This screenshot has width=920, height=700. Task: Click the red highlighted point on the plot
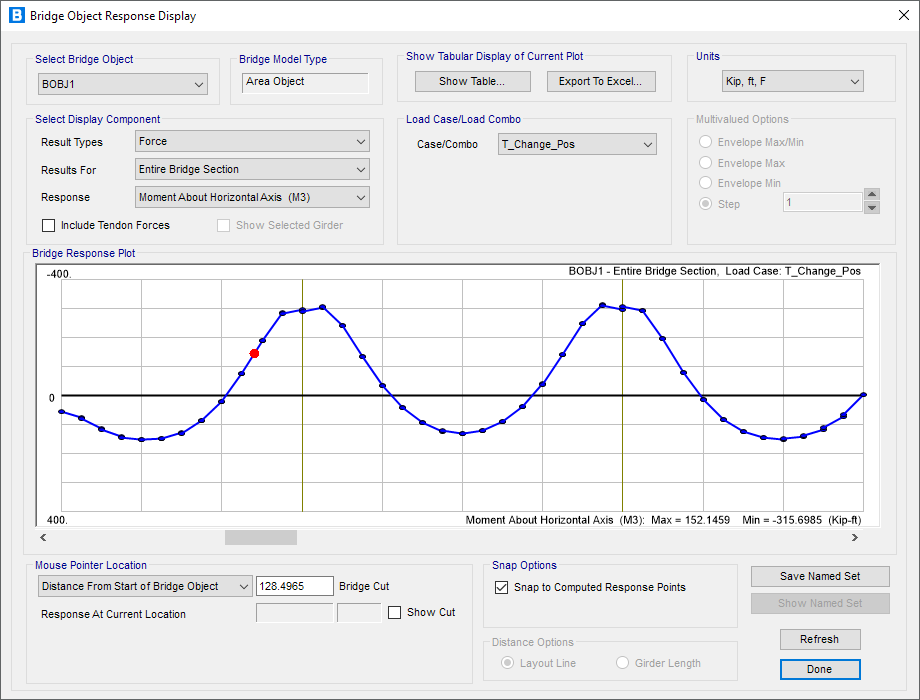pyautogui.click(x=254, y=353)
